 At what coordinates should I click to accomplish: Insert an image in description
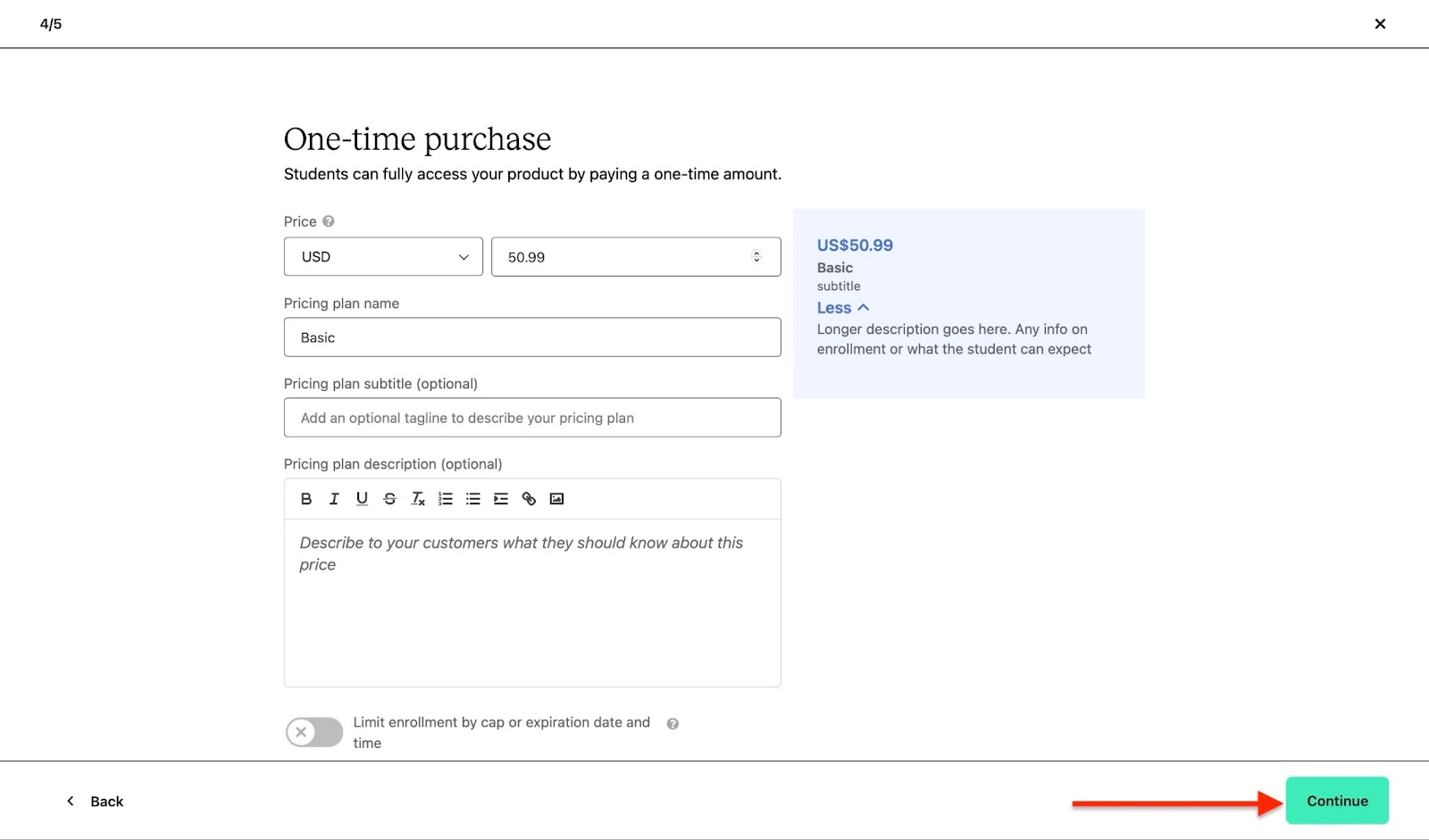(x=556, y=499)
